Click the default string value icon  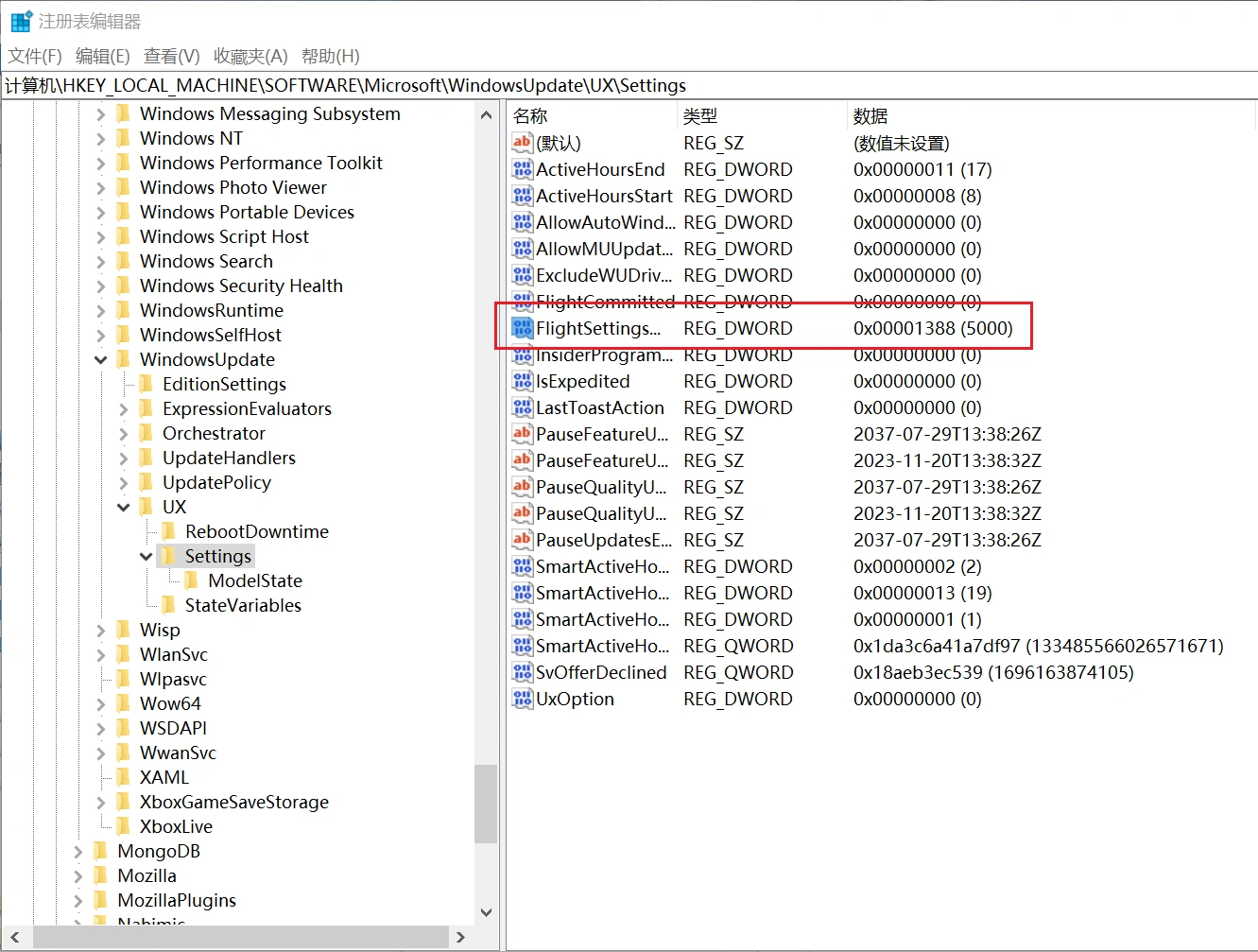click(523, 144)
